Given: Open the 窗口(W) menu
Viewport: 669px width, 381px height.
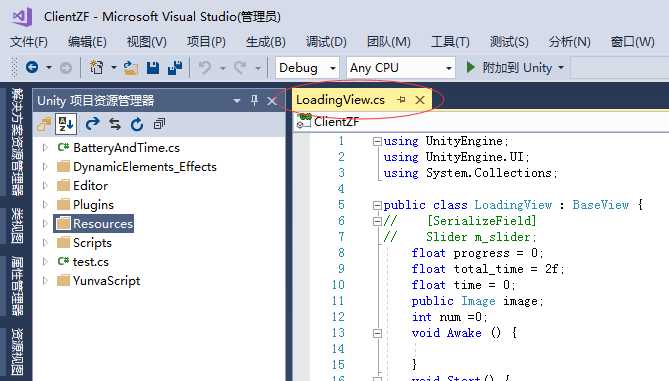Looking at the screenshot, I should point(632,42).
